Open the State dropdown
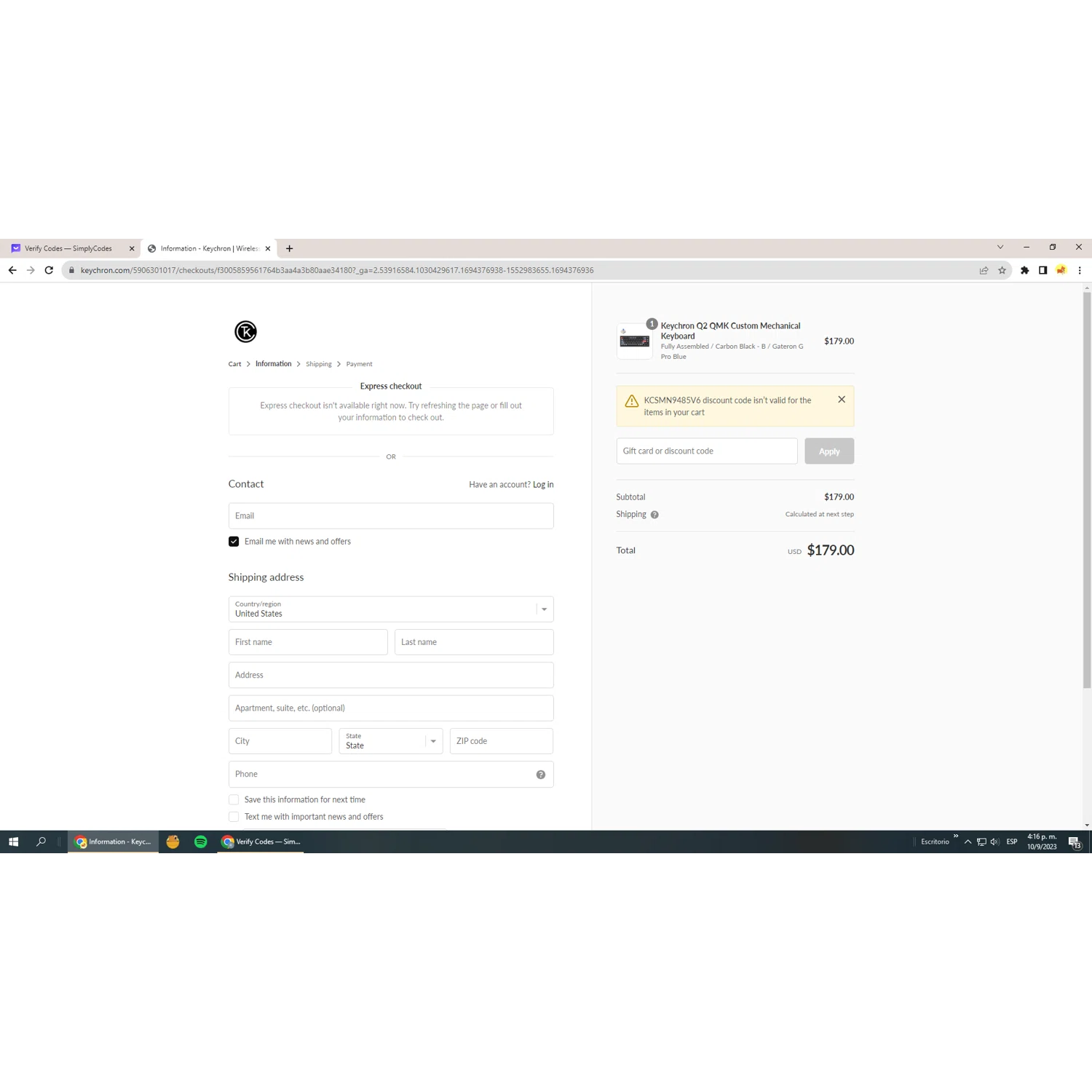 (x=391, y=741)
